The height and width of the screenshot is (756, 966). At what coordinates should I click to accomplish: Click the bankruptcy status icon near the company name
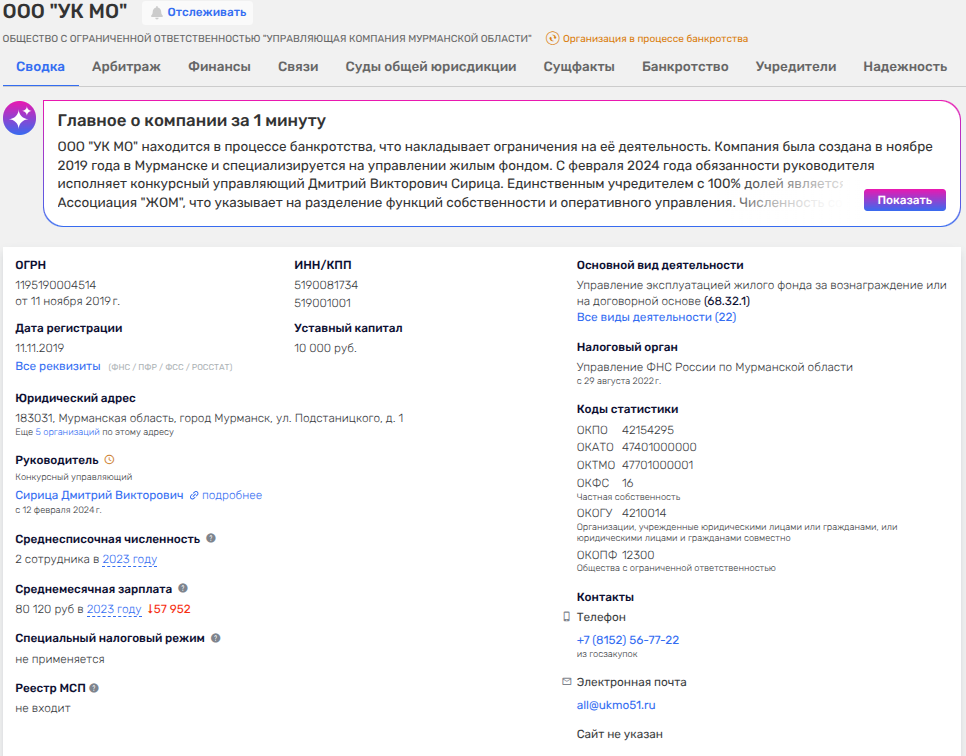[552, 39]
